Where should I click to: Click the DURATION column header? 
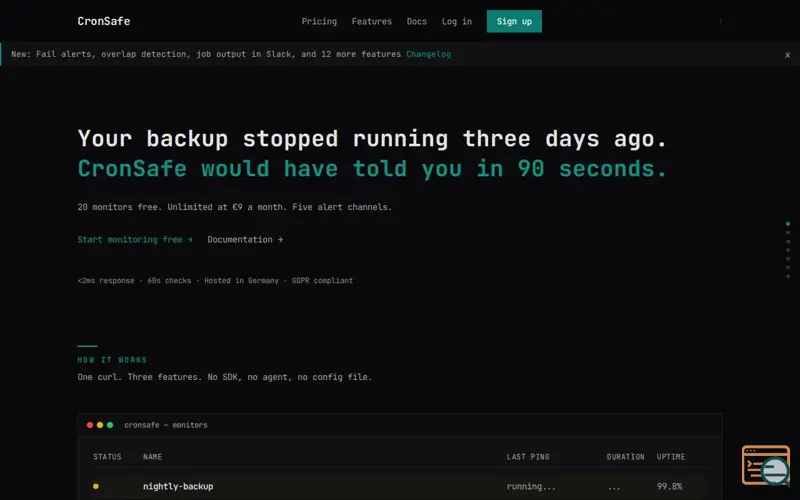[x=626, y=457]
